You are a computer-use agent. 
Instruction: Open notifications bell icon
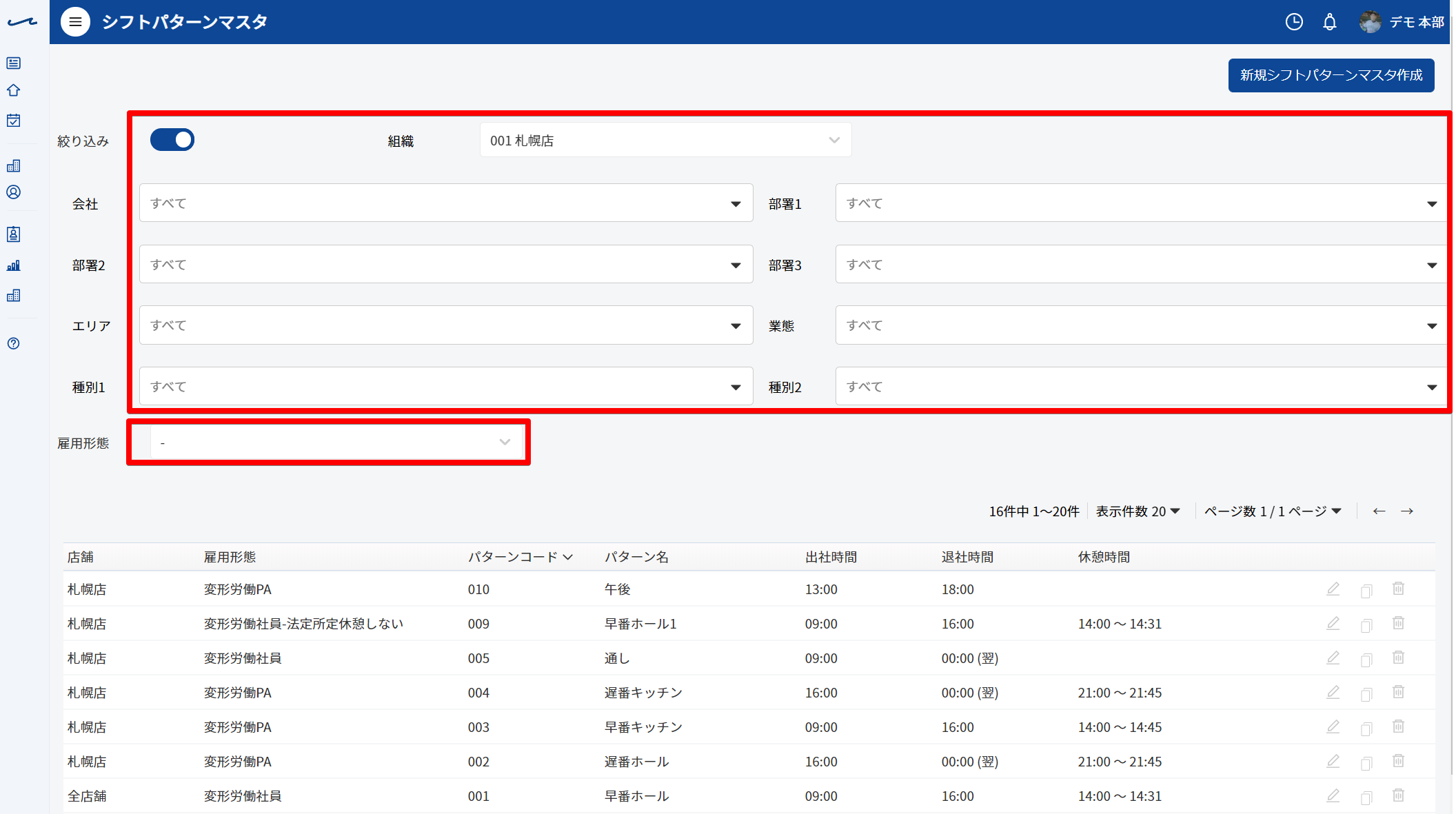point(1330,22)
